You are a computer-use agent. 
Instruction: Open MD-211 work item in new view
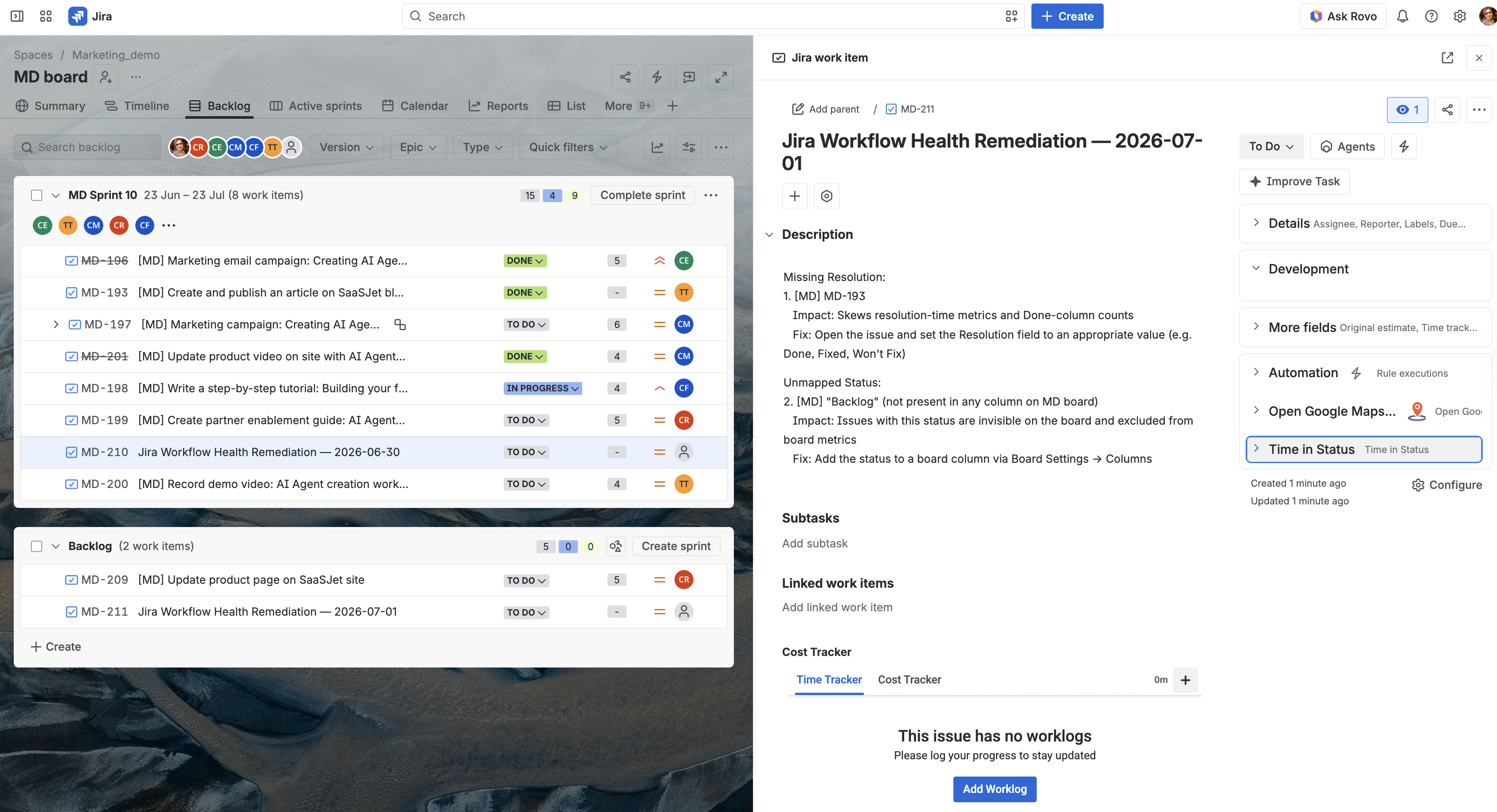(1448, 58)
